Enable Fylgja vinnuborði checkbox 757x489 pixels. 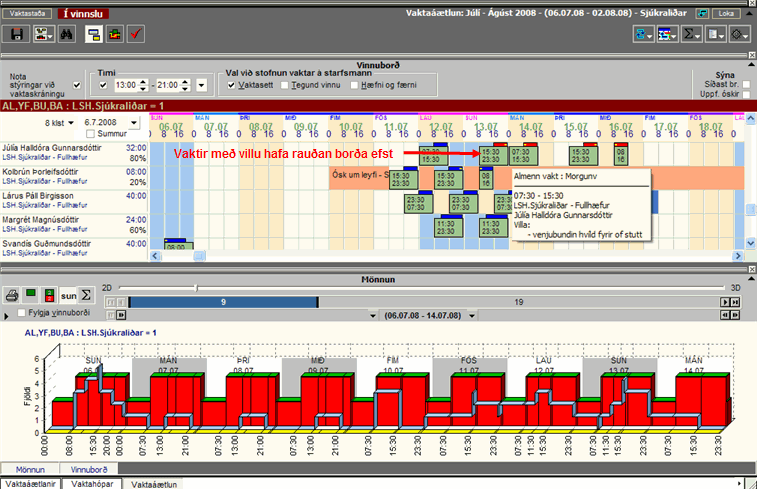click(x=21, y=313)
